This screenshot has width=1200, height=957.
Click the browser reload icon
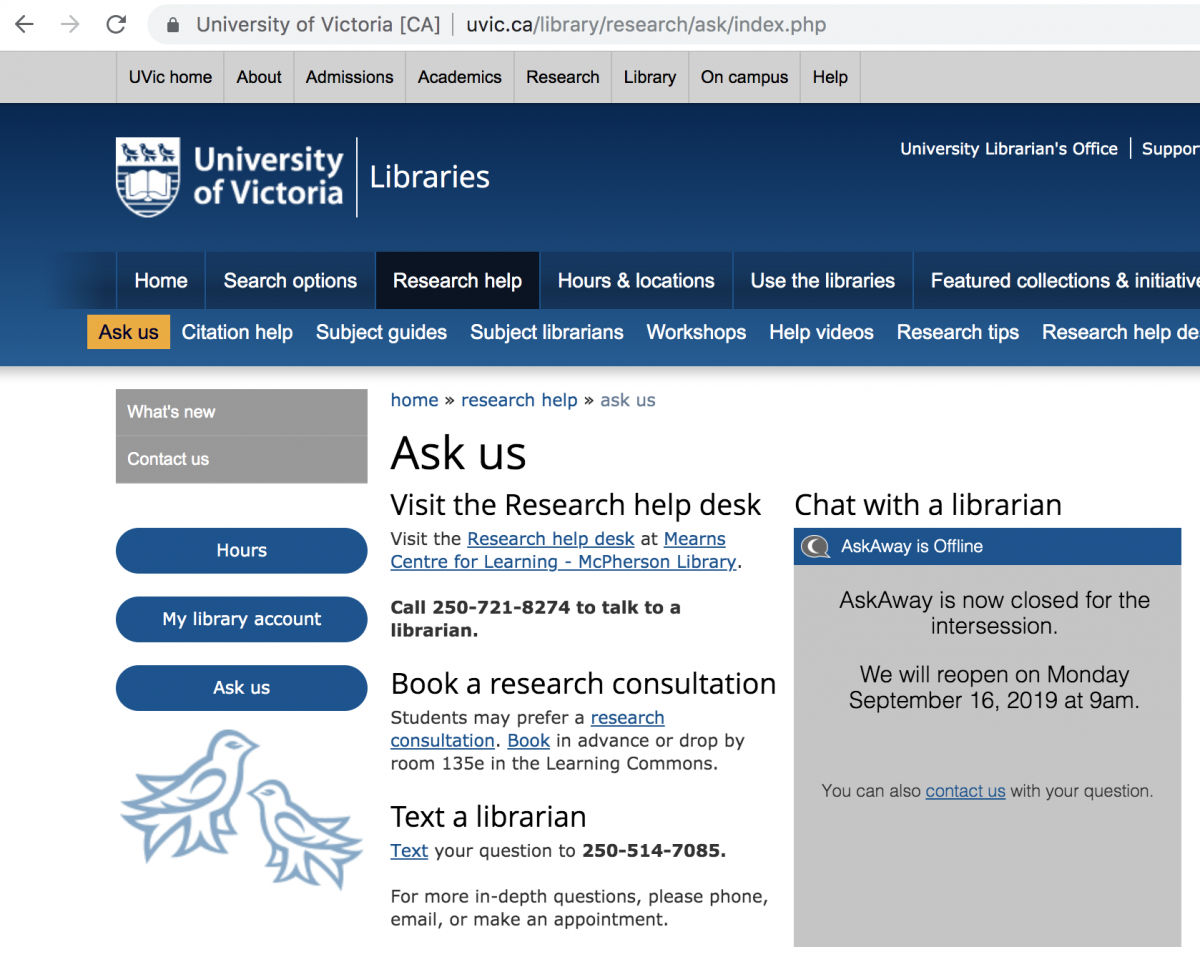[x=116, y=25]
